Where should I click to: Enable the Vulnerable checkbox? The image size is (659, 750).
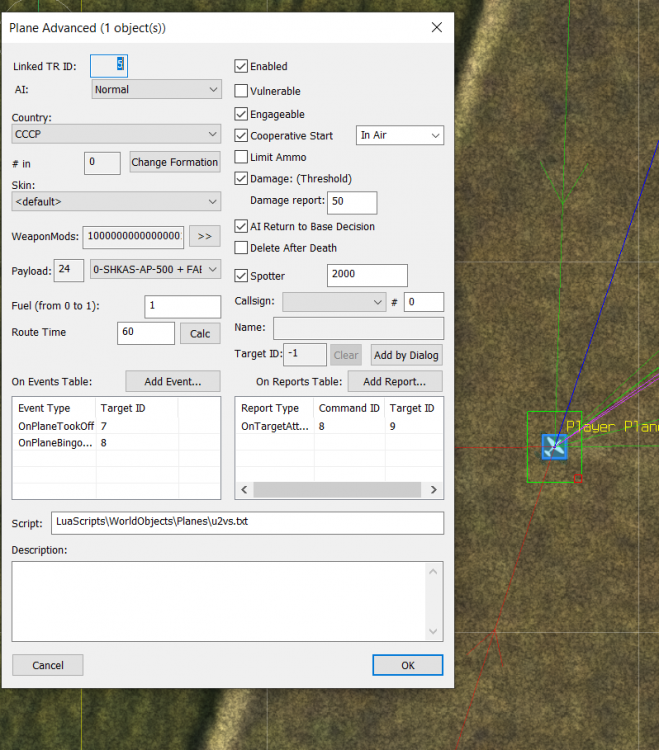(241, 91)
